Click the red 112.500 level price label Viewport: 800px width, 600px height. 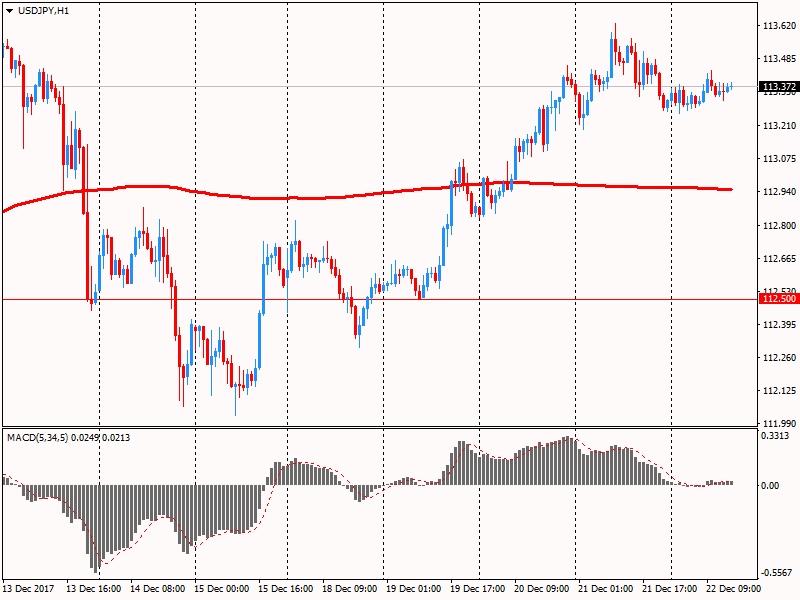point(779,299)
